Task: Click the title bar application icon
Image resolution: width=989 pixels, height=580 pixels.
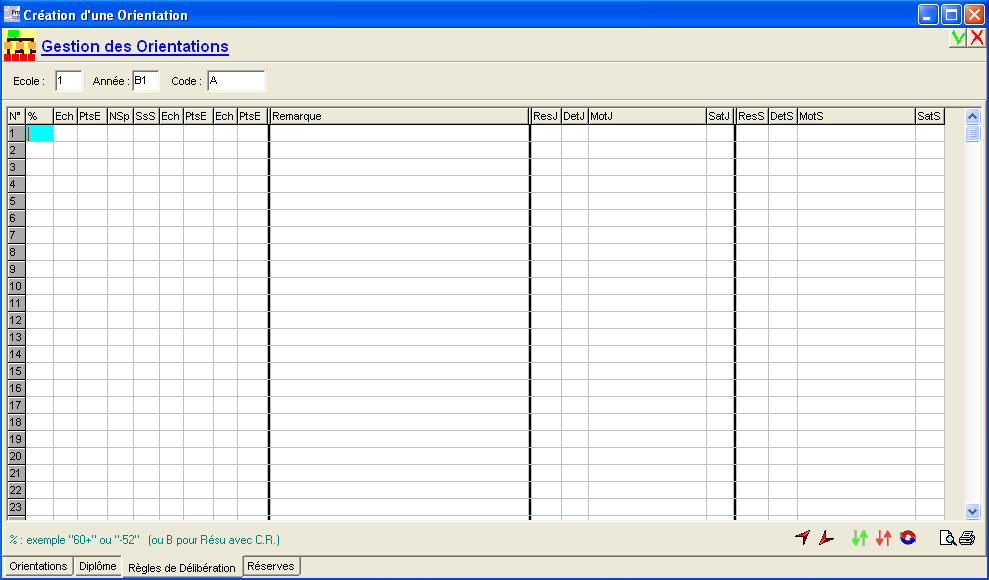Action: tap(11, 14)
